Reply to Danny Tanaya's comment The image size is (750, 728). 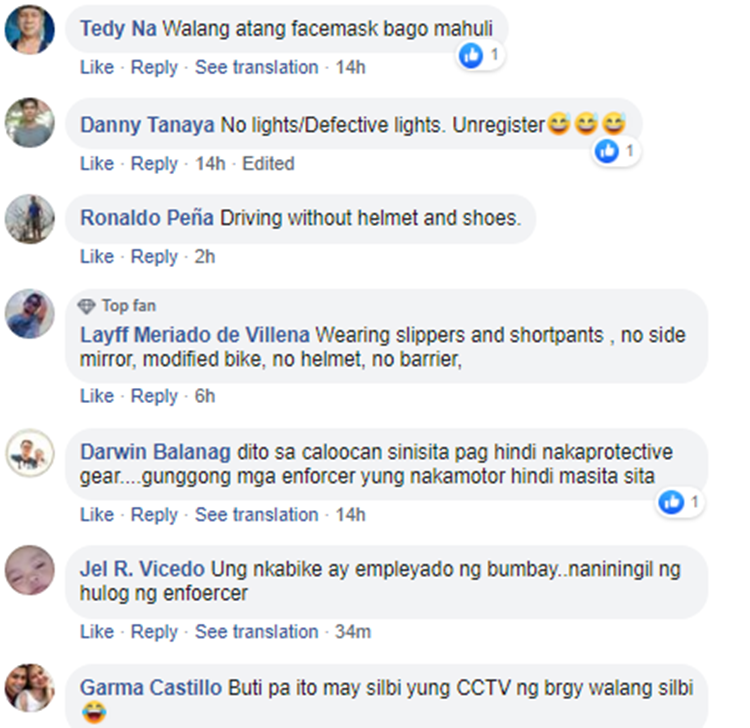[154, 164]
